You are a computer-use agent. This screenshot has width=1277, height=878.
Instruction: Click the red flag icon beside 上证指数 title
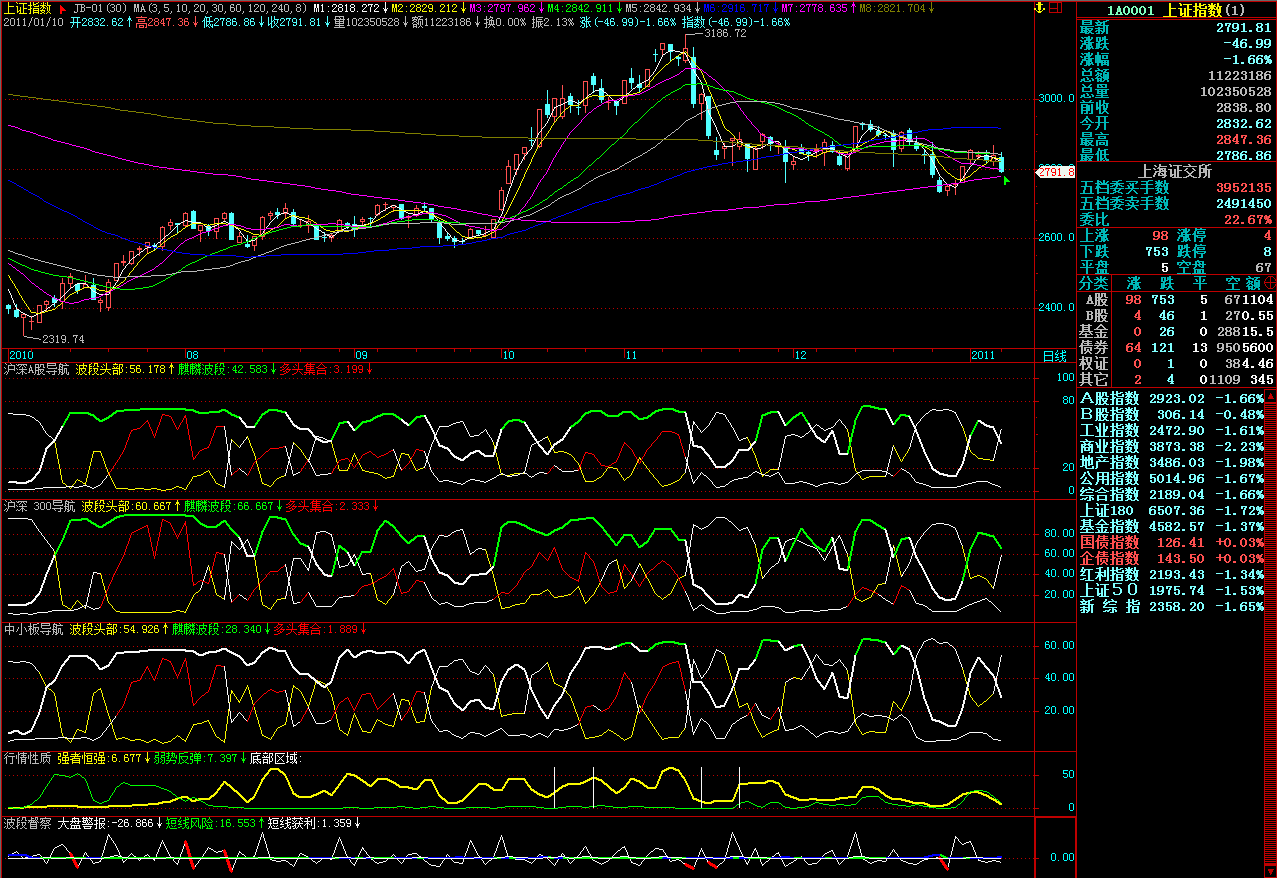[x=63, y=9]
